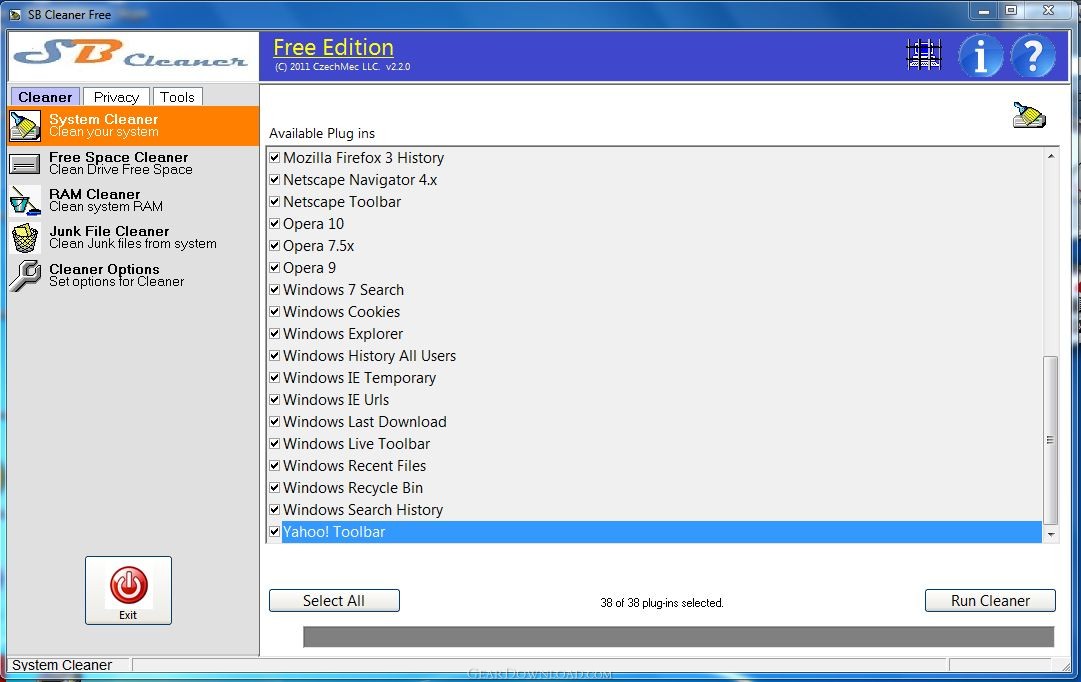Click the red power Exit button
This screenshot has height=682, width=1081.
click(x=128, y=590)
